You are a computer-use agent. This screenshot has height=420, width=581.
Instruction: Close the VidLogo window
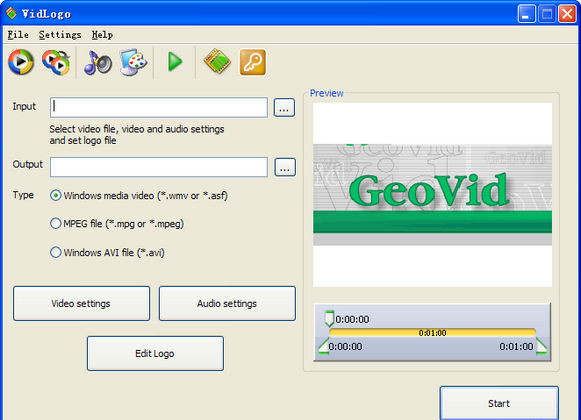(x=567, y=14)
